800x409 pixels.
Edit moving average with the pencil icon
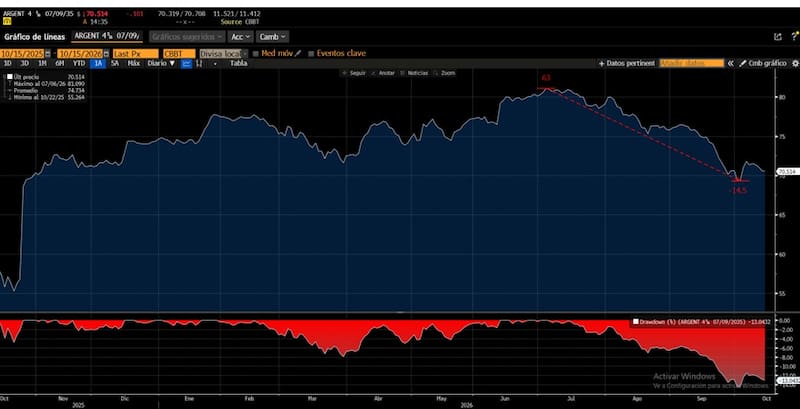point(298,53)
